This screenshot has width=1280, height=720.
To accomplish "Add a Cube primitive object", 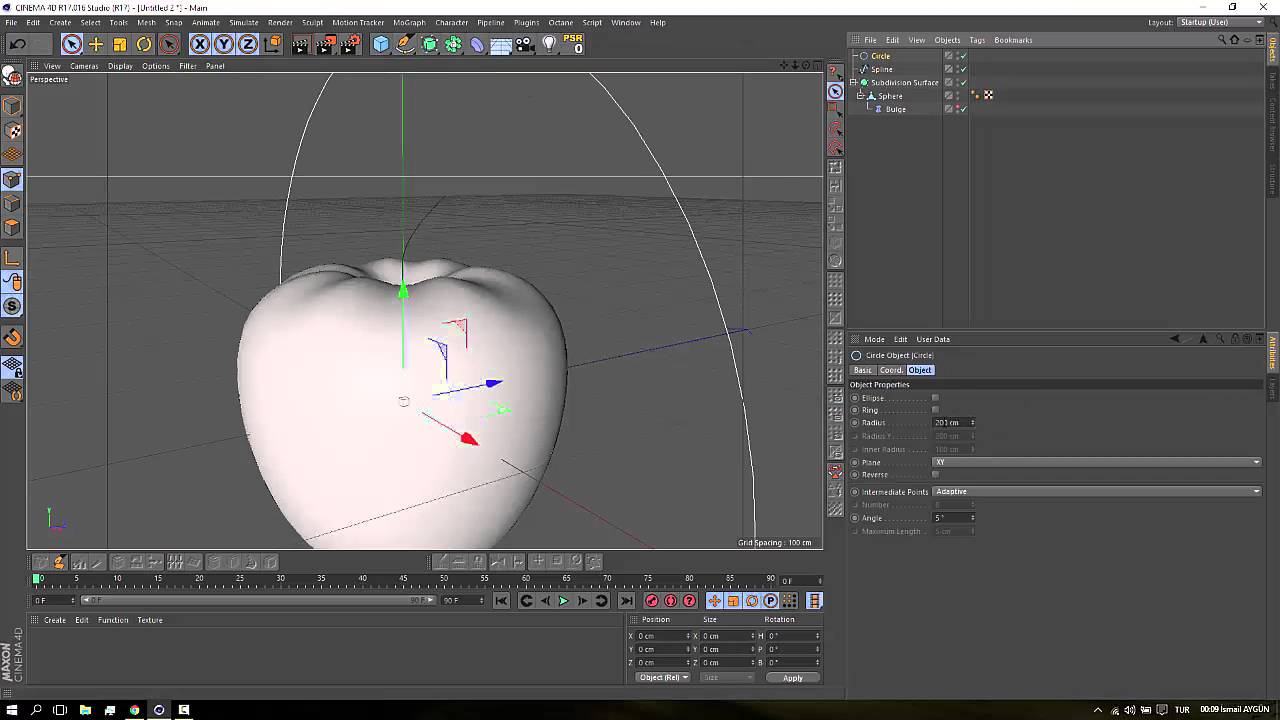I will coord(381,44).
